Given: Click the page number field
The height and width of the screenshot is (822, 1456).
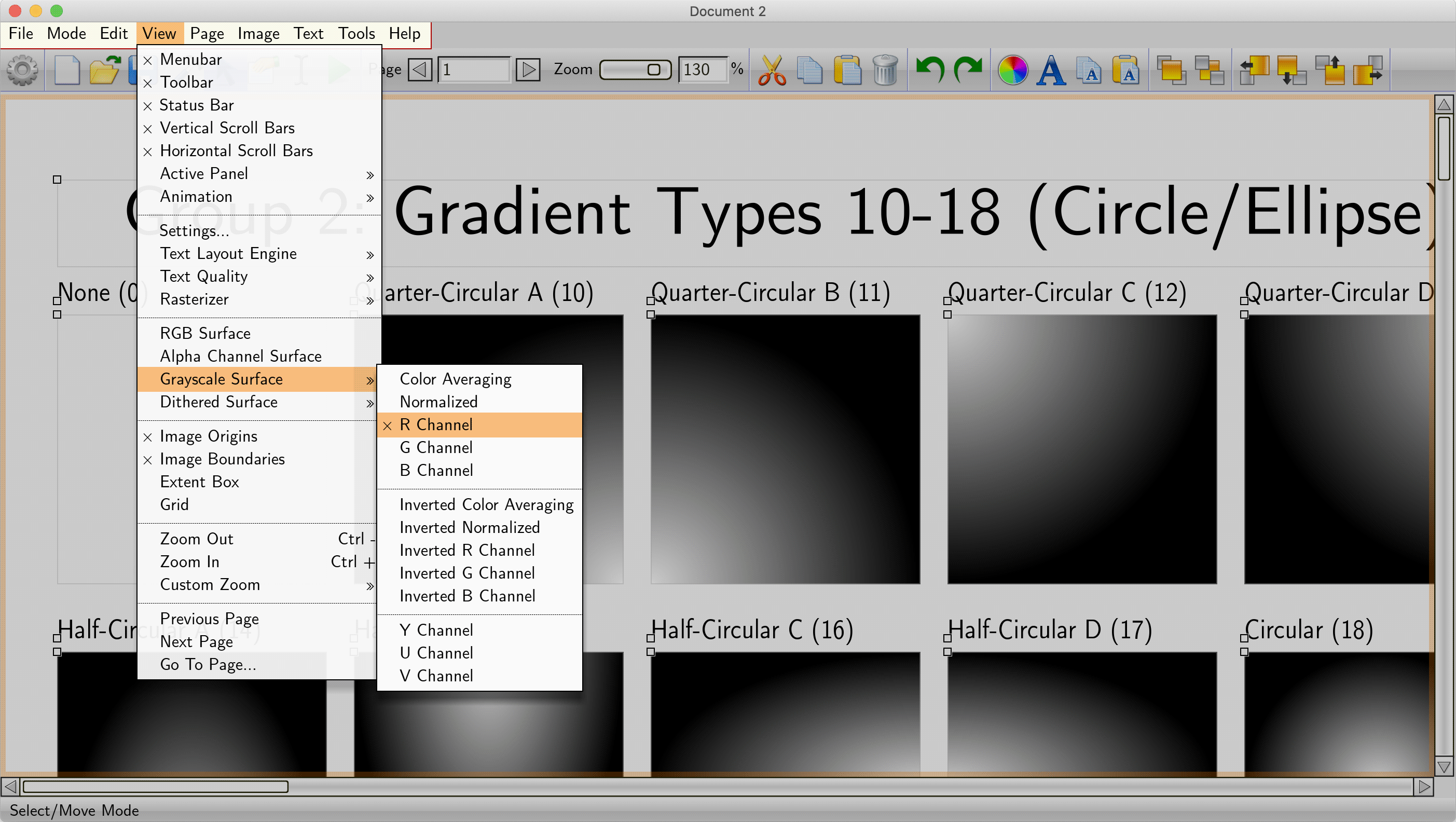Looking at the screenshot, I should click(474, 70).
